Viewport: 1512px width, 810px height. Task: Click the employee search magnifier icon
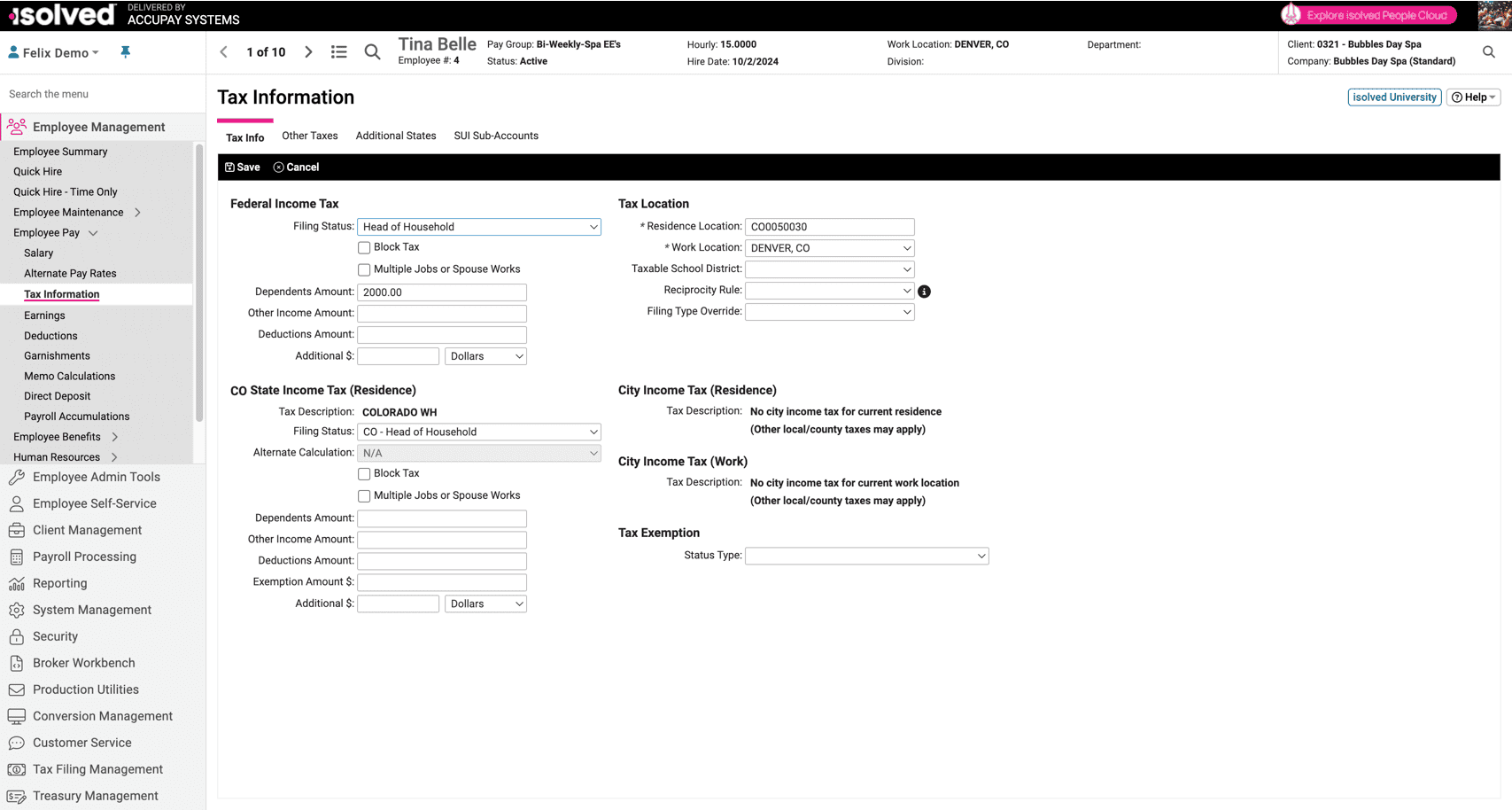(x=372, y=52)
